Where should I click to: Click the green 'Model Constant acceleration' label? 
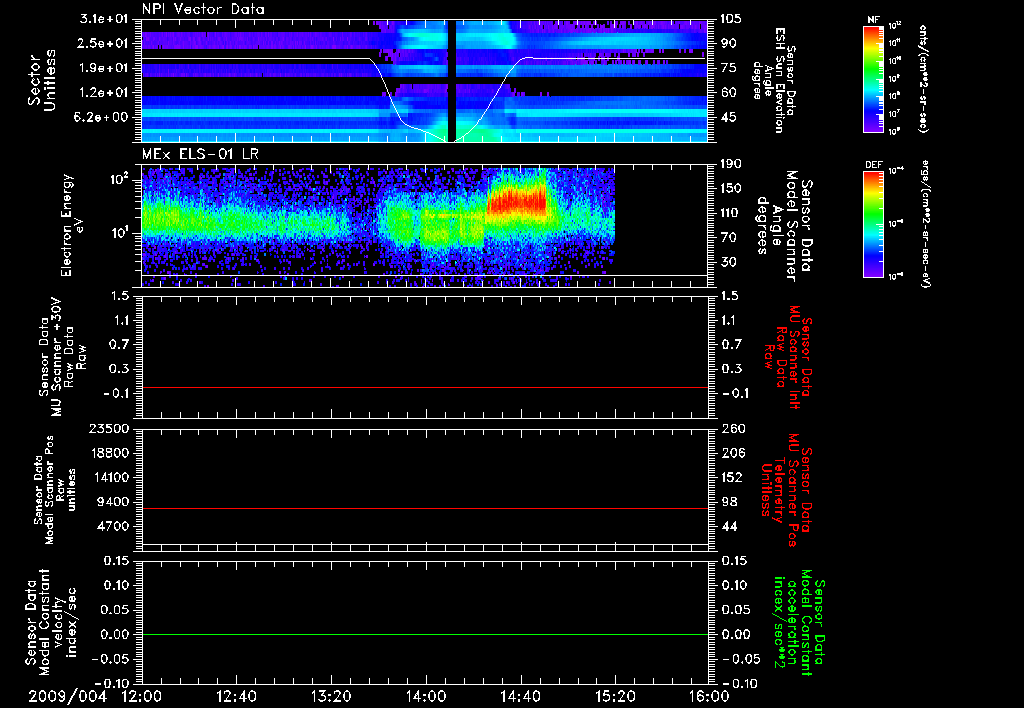(x=799, y=624)
